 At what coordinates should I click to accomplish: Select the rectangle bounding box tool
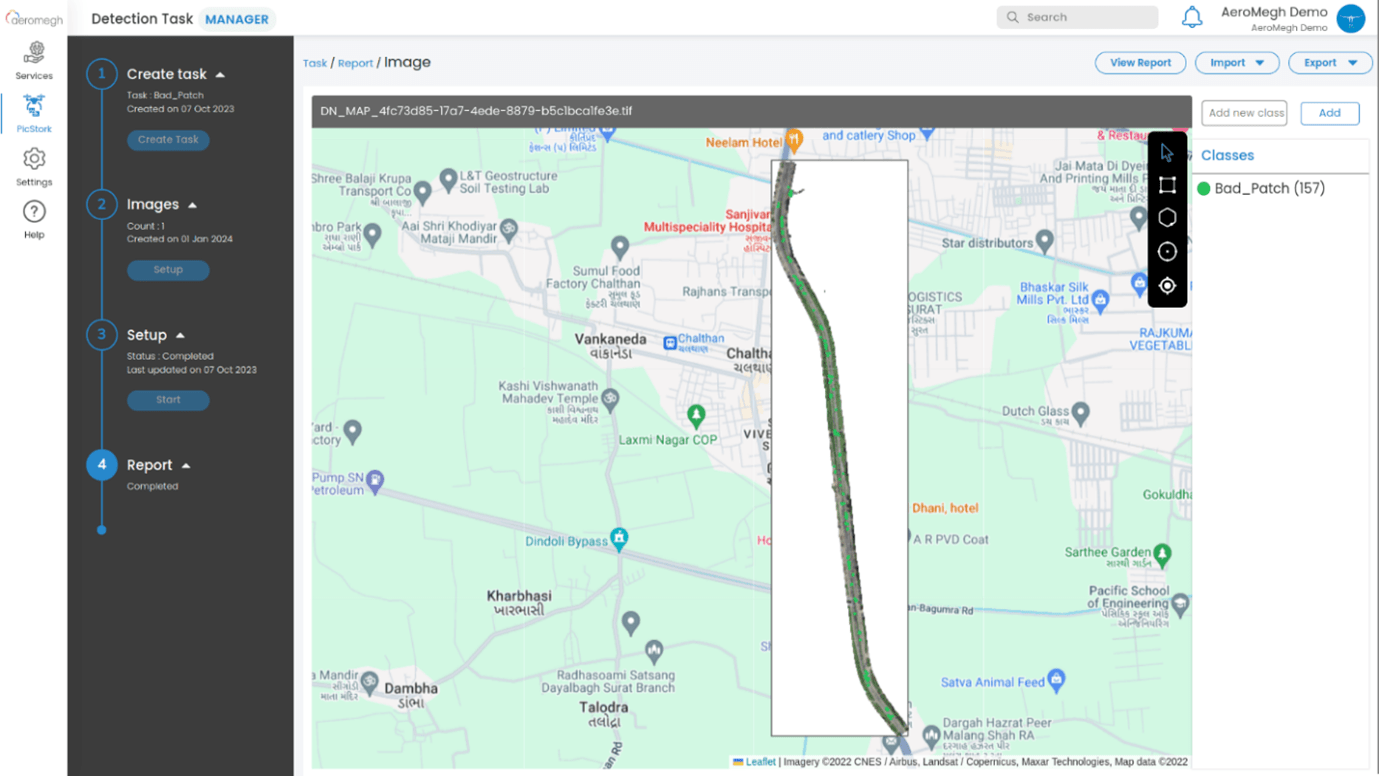[x=1167, y=185]
